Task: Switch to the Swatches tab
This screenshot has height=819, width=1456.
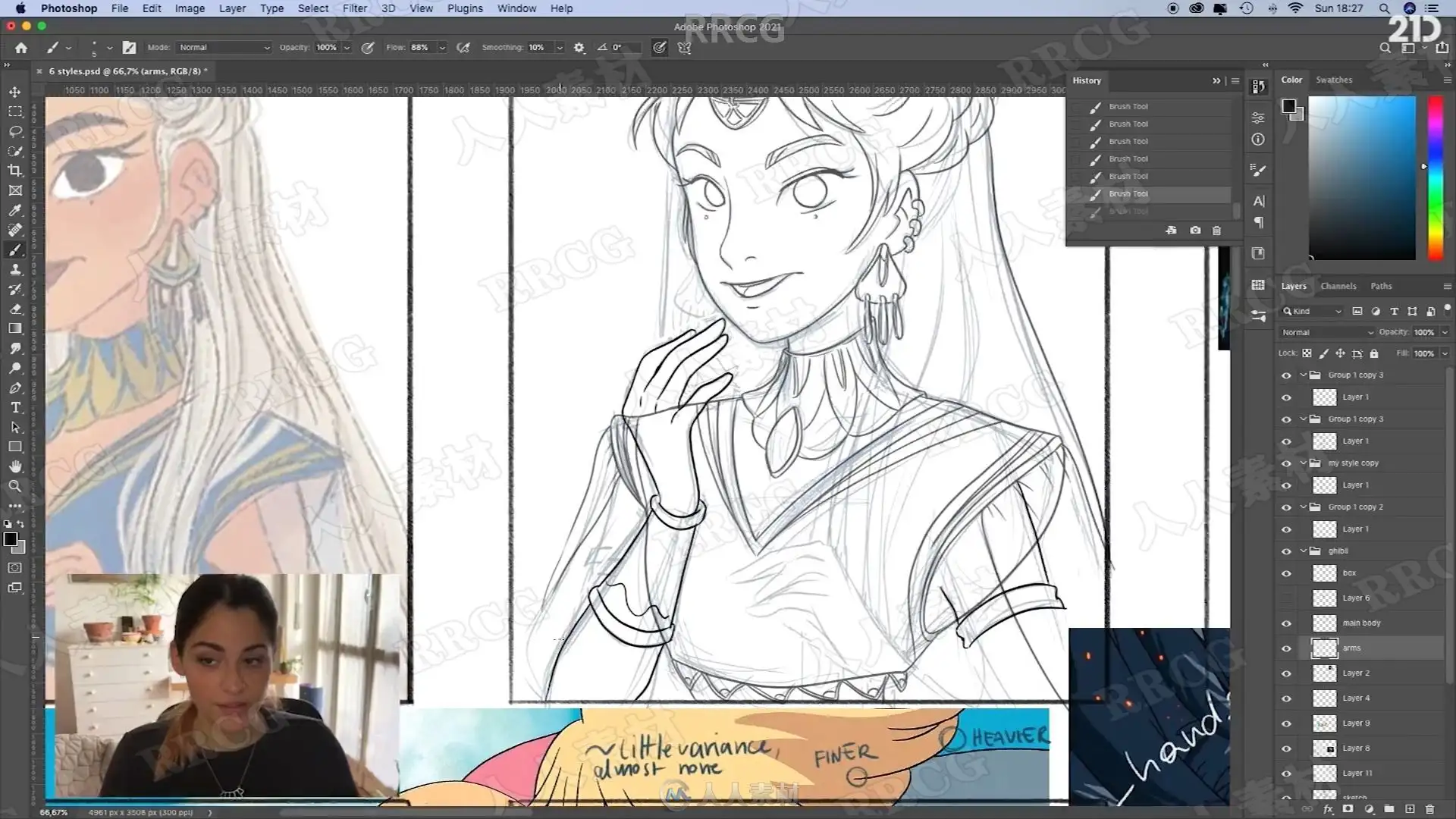Action: (1334, 80)
